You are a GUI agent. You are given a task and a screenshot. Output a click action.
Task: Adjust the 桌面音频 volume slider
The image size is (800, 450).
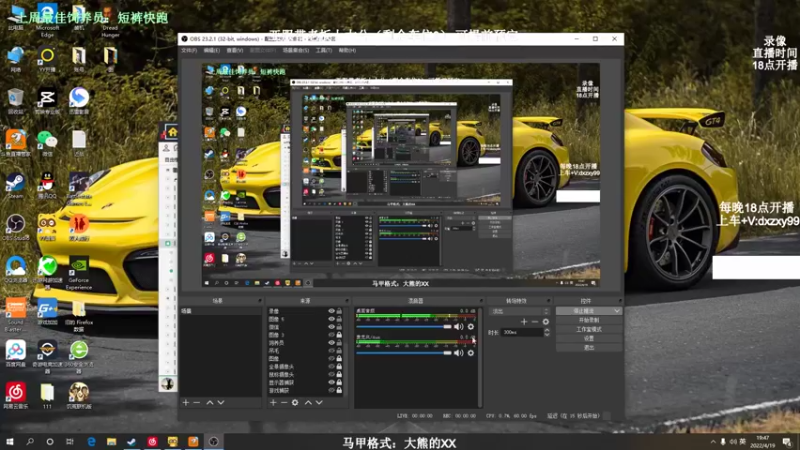coord(404,327)
